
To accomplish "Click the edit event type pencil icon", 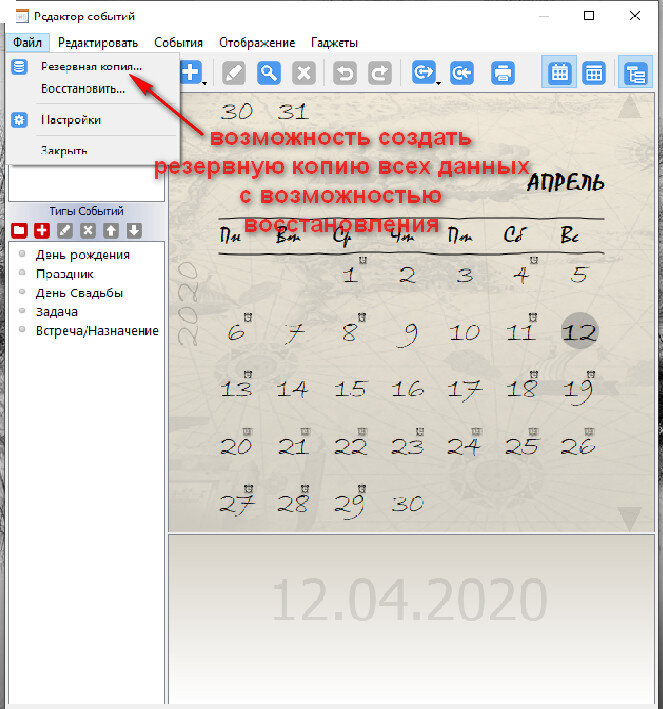I will coord(65,231).
